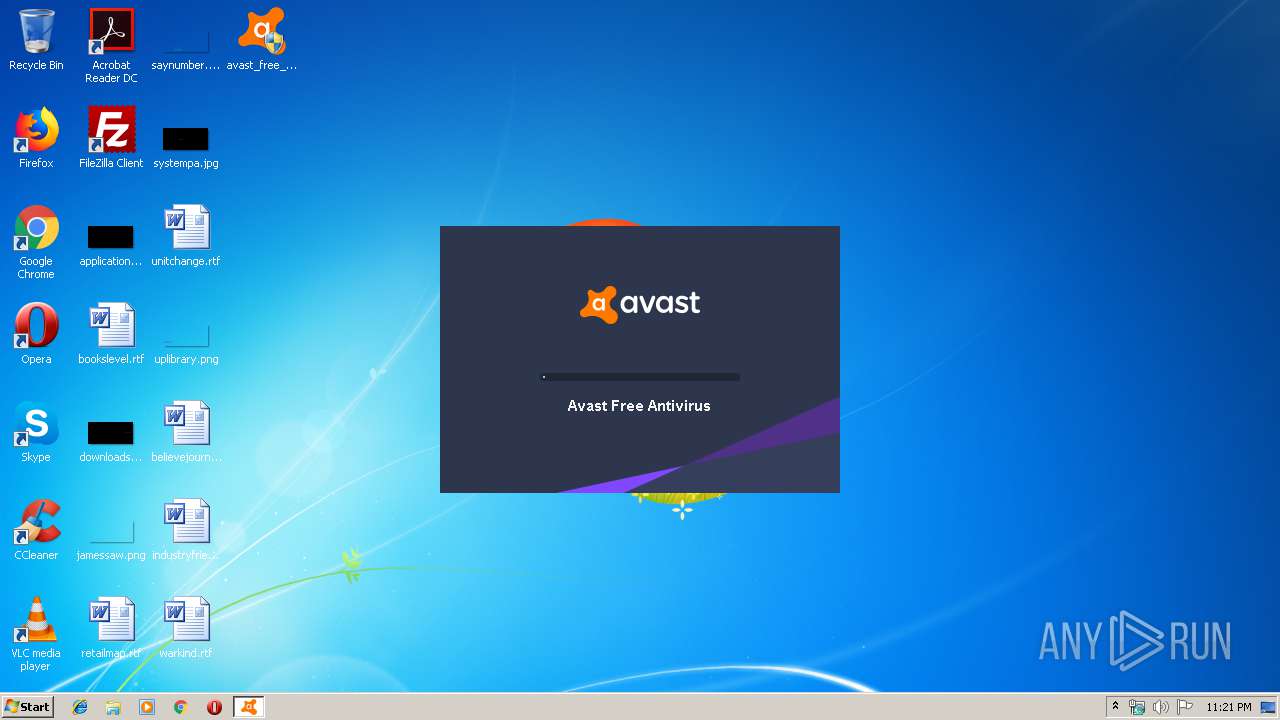Screen dimensions: 1280x720
Task: Click the Start button
Action: [x=27, y=707]
